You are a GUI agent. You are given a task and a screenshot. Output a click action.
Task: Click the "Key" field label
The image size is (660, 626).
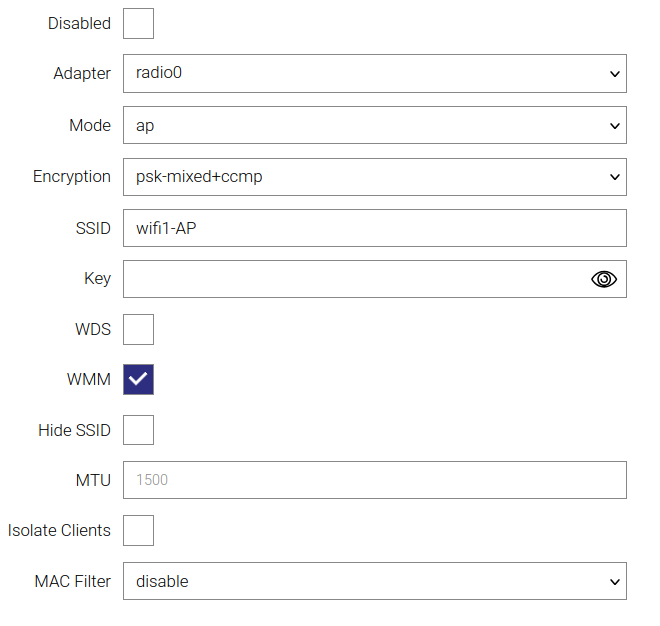[x=97, y=279]
